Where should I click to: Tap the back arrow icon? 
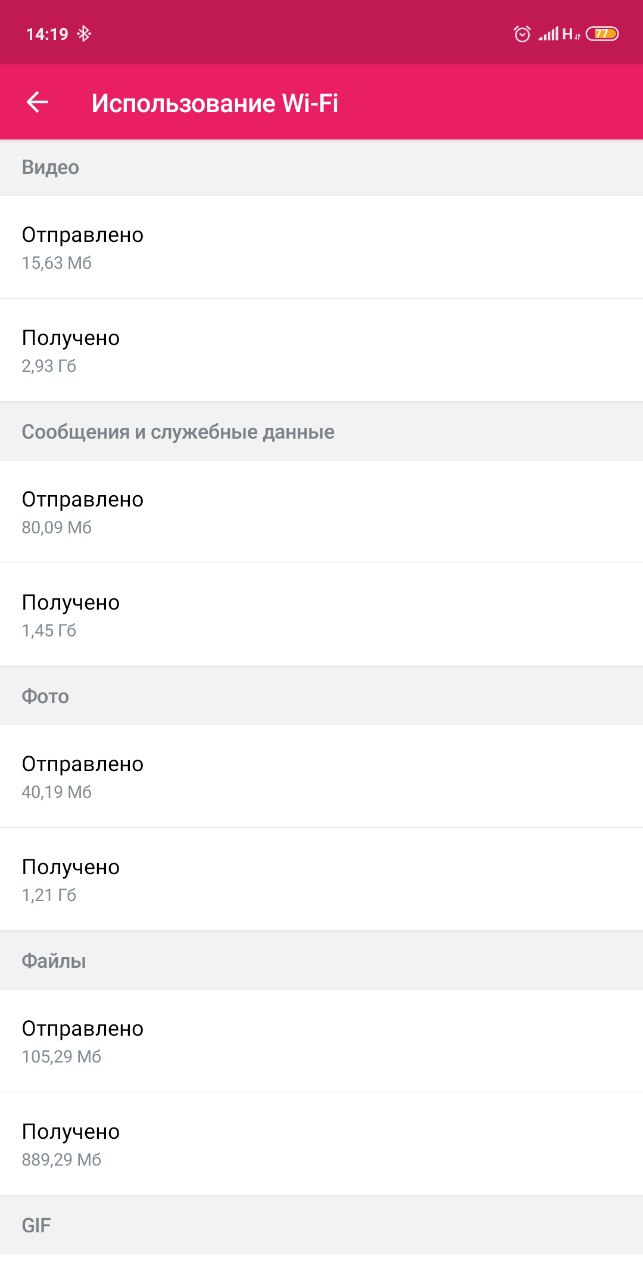(37, 102)
